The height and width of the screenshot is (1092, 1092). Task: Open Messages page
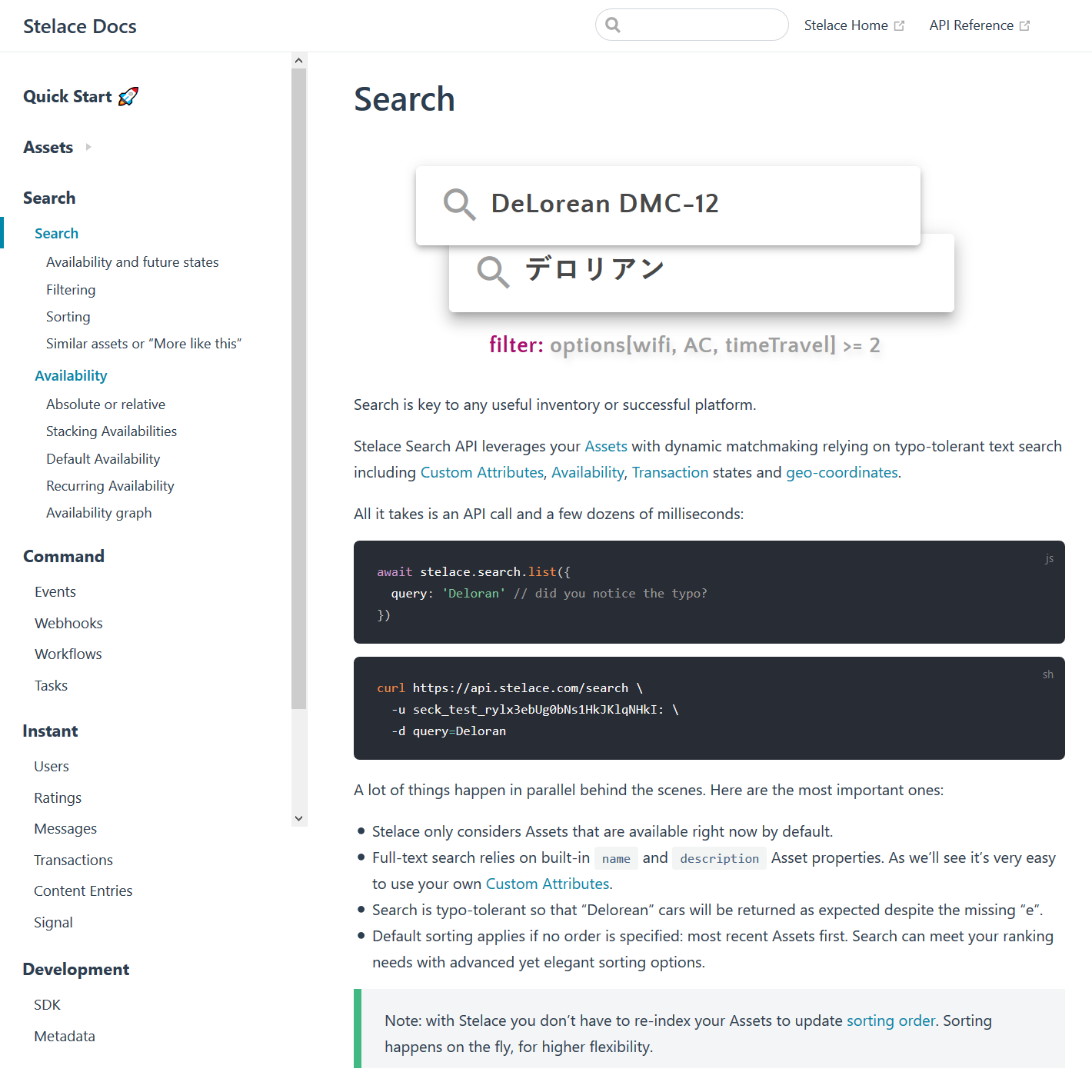[x=65, y=829]
